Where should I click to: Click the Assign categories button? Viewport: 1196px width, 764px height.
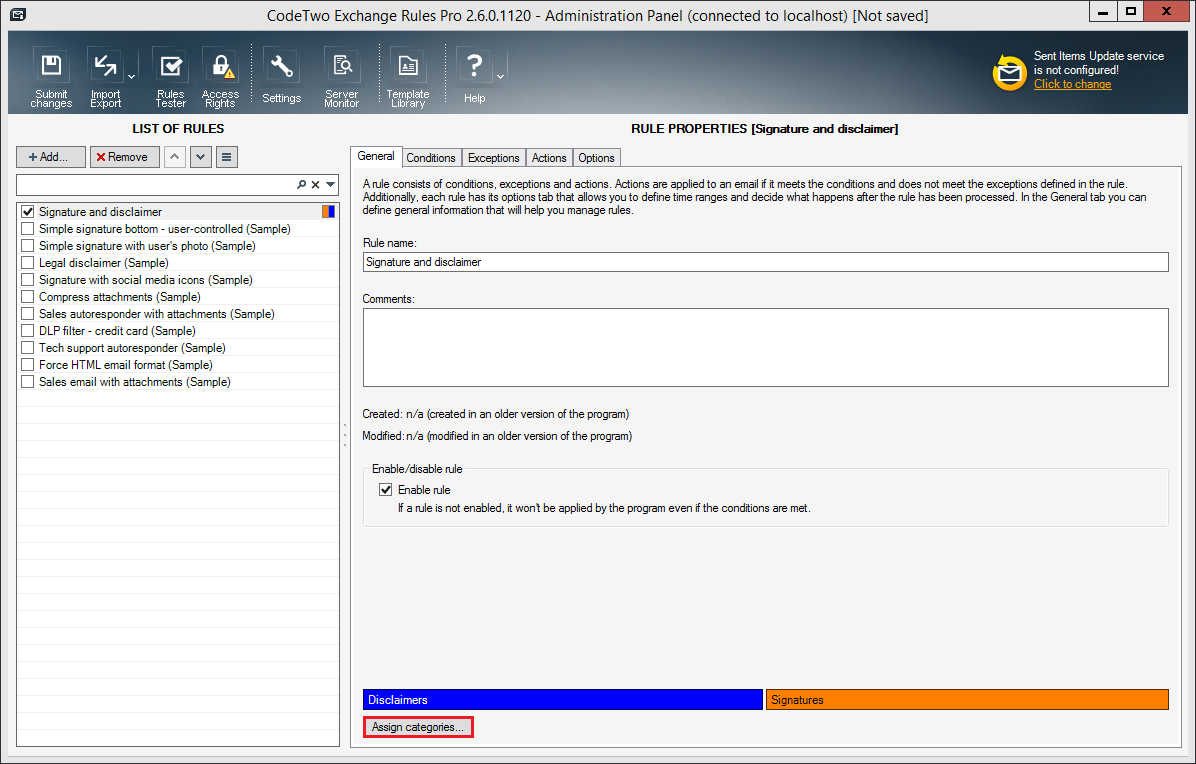pyautogui.click(x=418, y=727)
